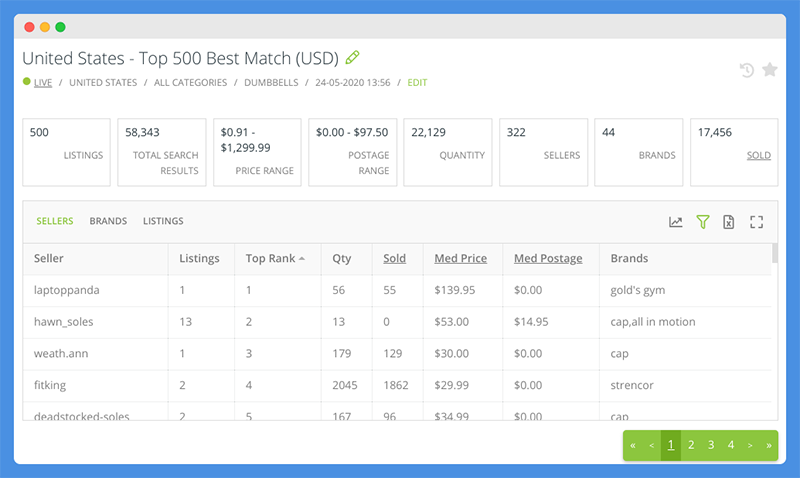800x478 pixels.
Task: Click seller name laptoppanda
Action: click(x=66, y=290)
